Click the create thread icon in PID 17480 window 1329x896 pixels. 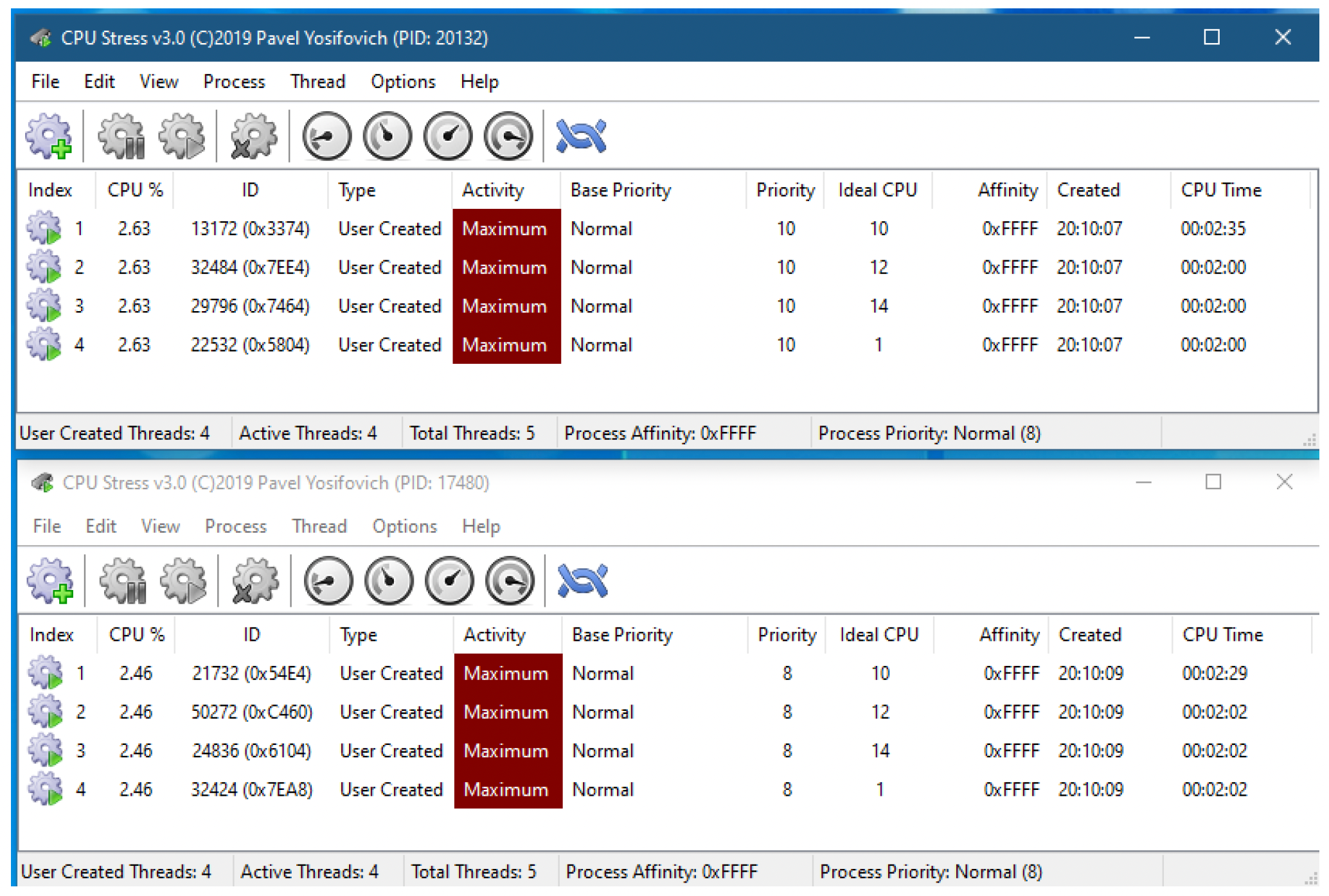(50, 580)
